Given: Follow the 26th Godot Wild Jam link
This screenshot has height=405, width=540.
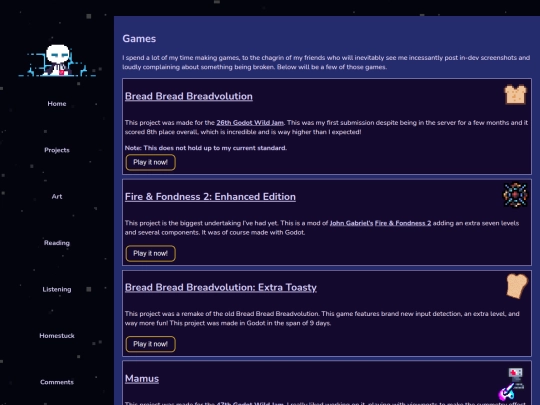Looking at the screenshot, I should [x=250, y=123].
